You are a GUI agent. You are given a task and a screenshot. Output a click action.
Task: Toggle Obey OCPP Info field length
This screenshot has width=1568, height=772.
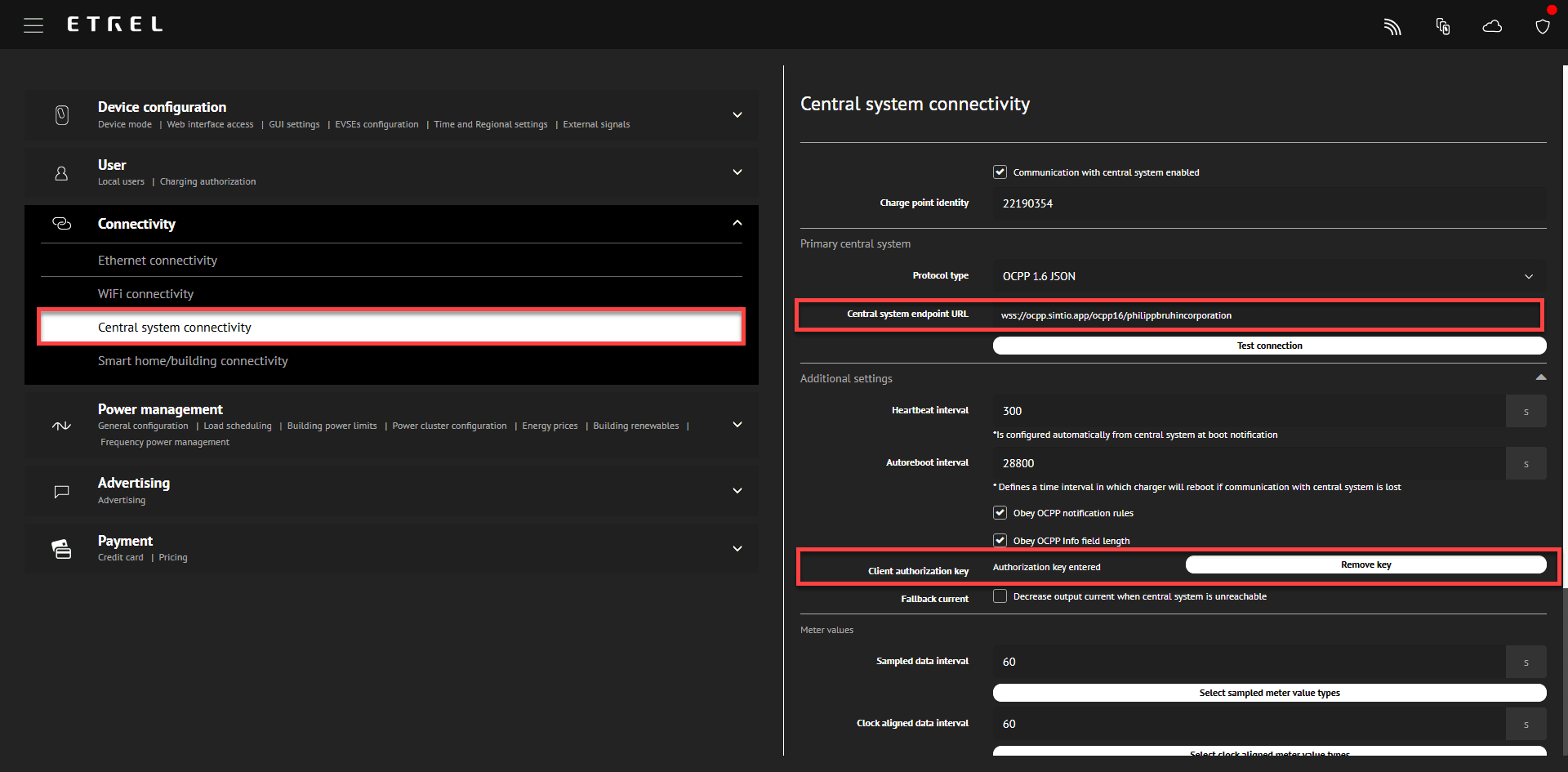(1000, 541)
